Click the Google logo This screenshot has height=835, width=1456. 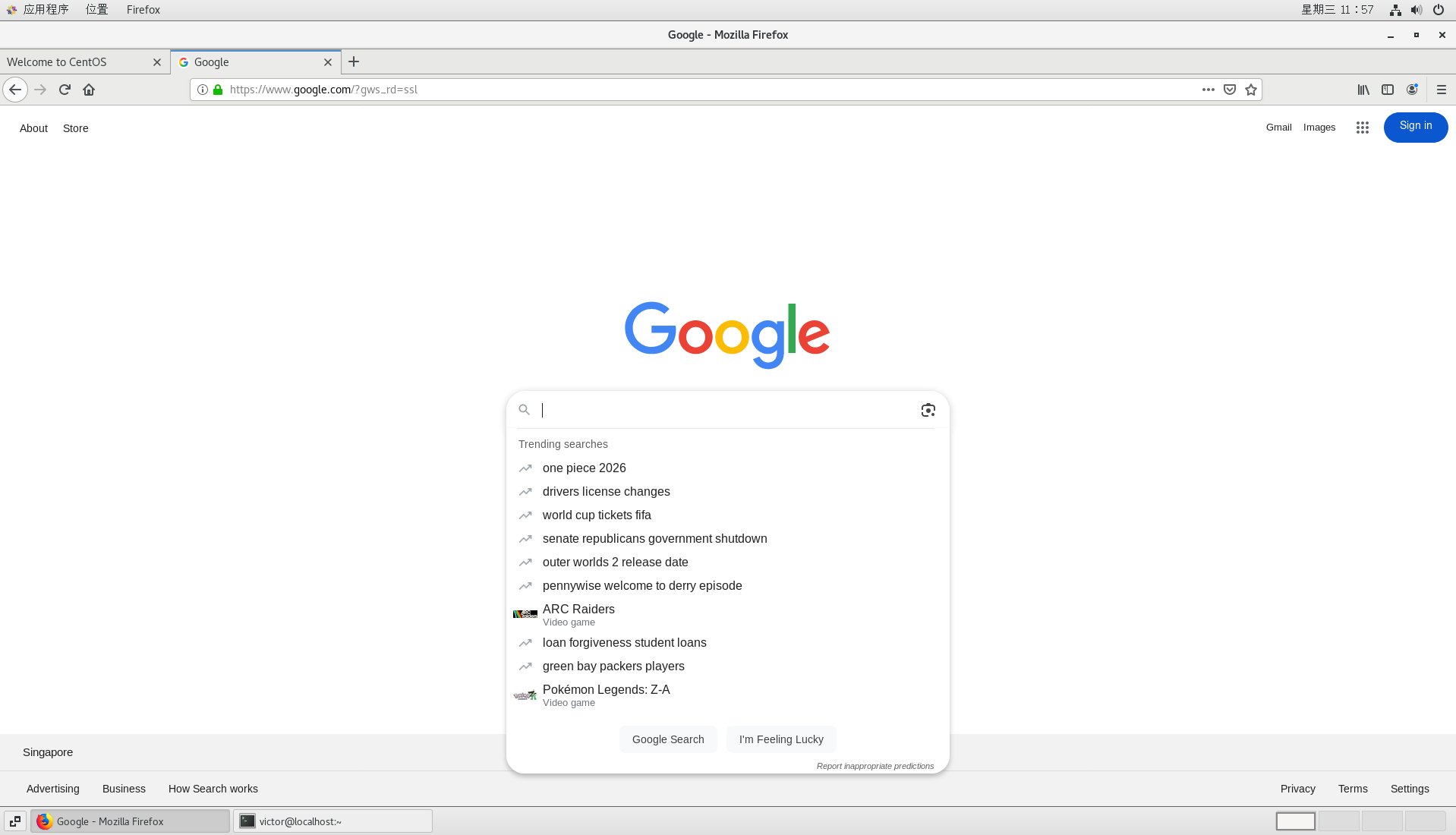727,335
